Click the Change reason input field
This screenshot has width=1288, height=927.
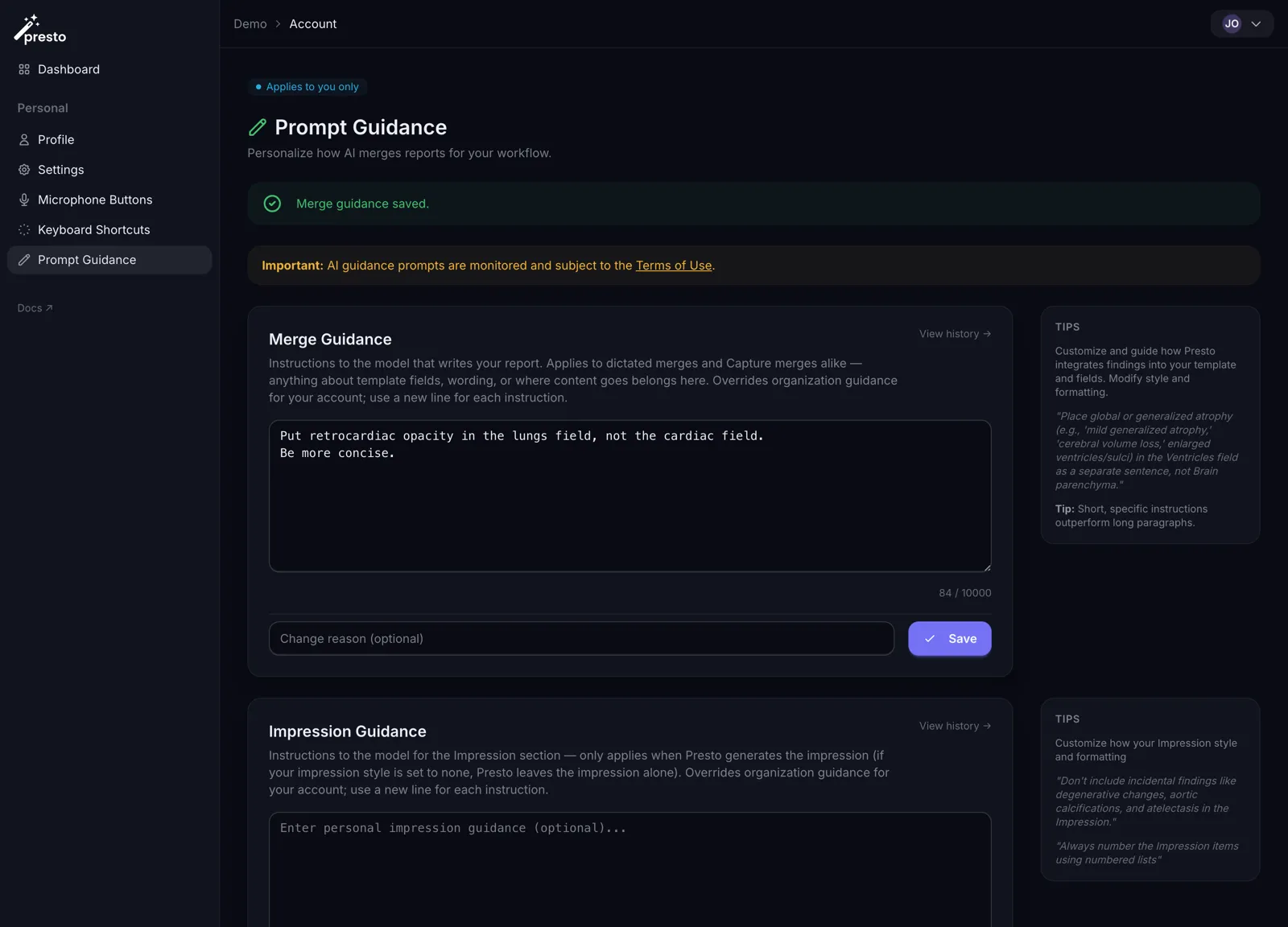[x=581, y=639]
